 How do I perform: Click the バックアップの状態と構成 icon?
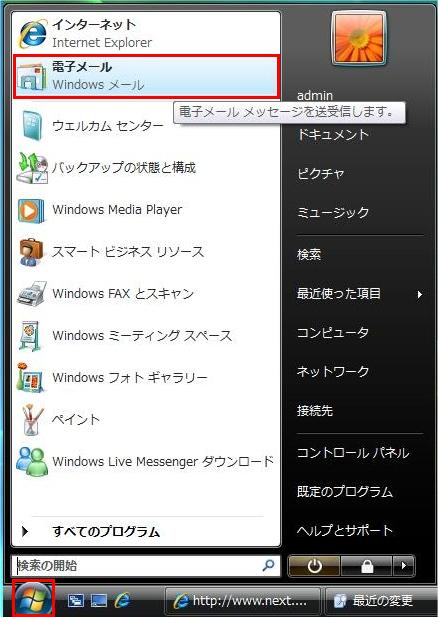pos(32,168)
